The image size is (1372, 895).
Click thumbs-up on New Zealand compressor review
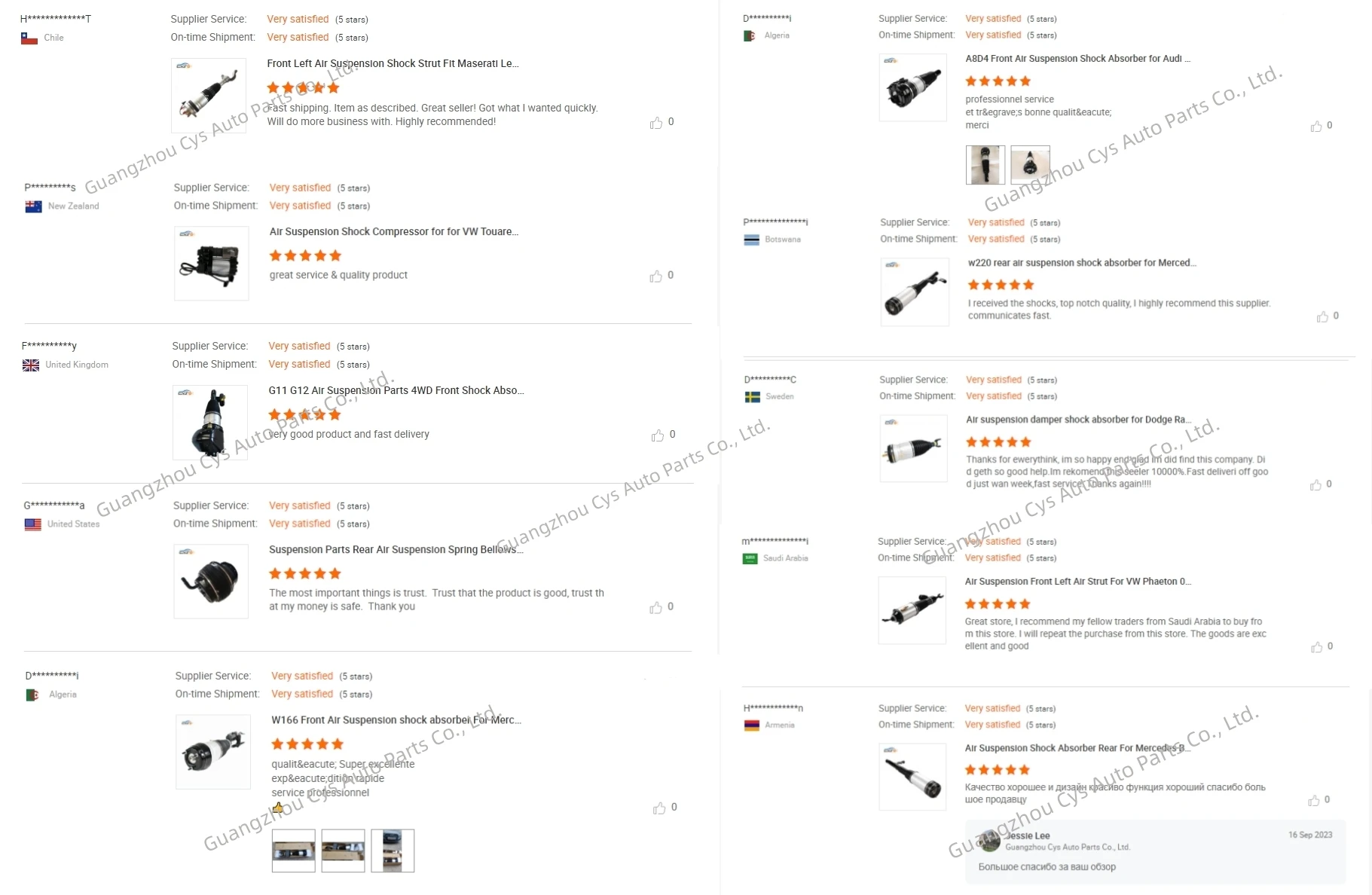[x=656, y=276]
